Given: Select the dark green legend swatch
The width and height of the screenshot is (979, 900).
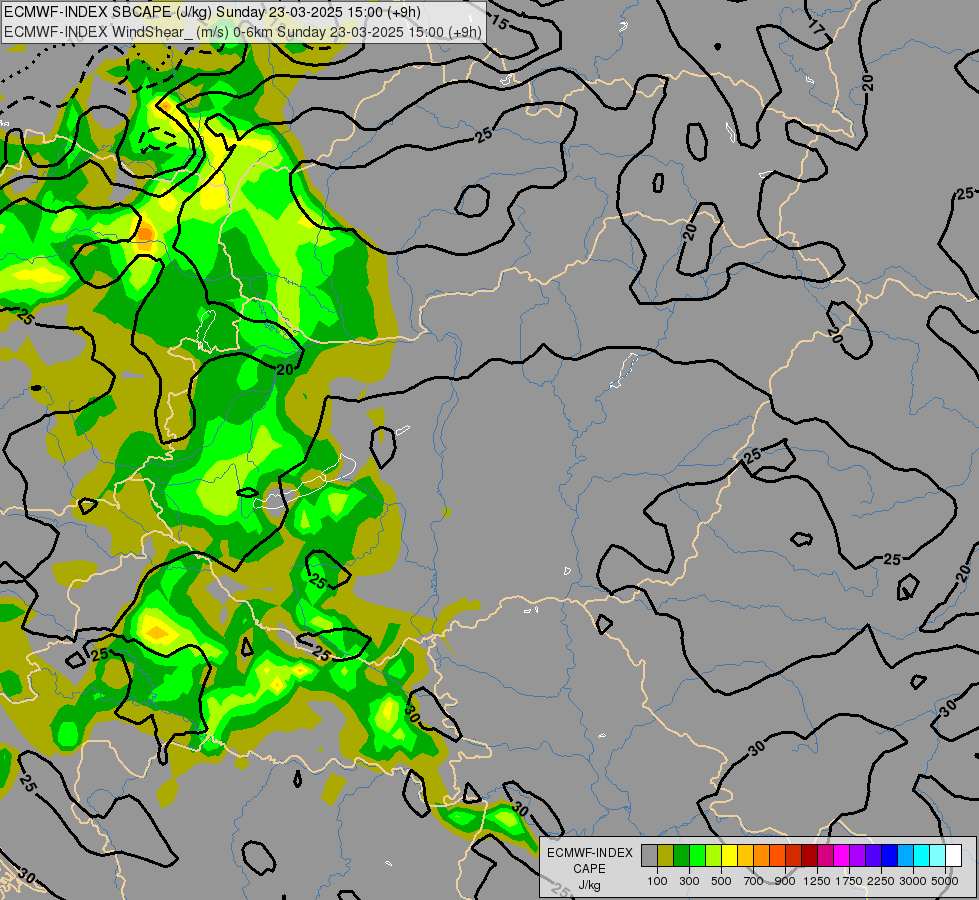Looking at the screenshot, I should [x=681, y=856].
